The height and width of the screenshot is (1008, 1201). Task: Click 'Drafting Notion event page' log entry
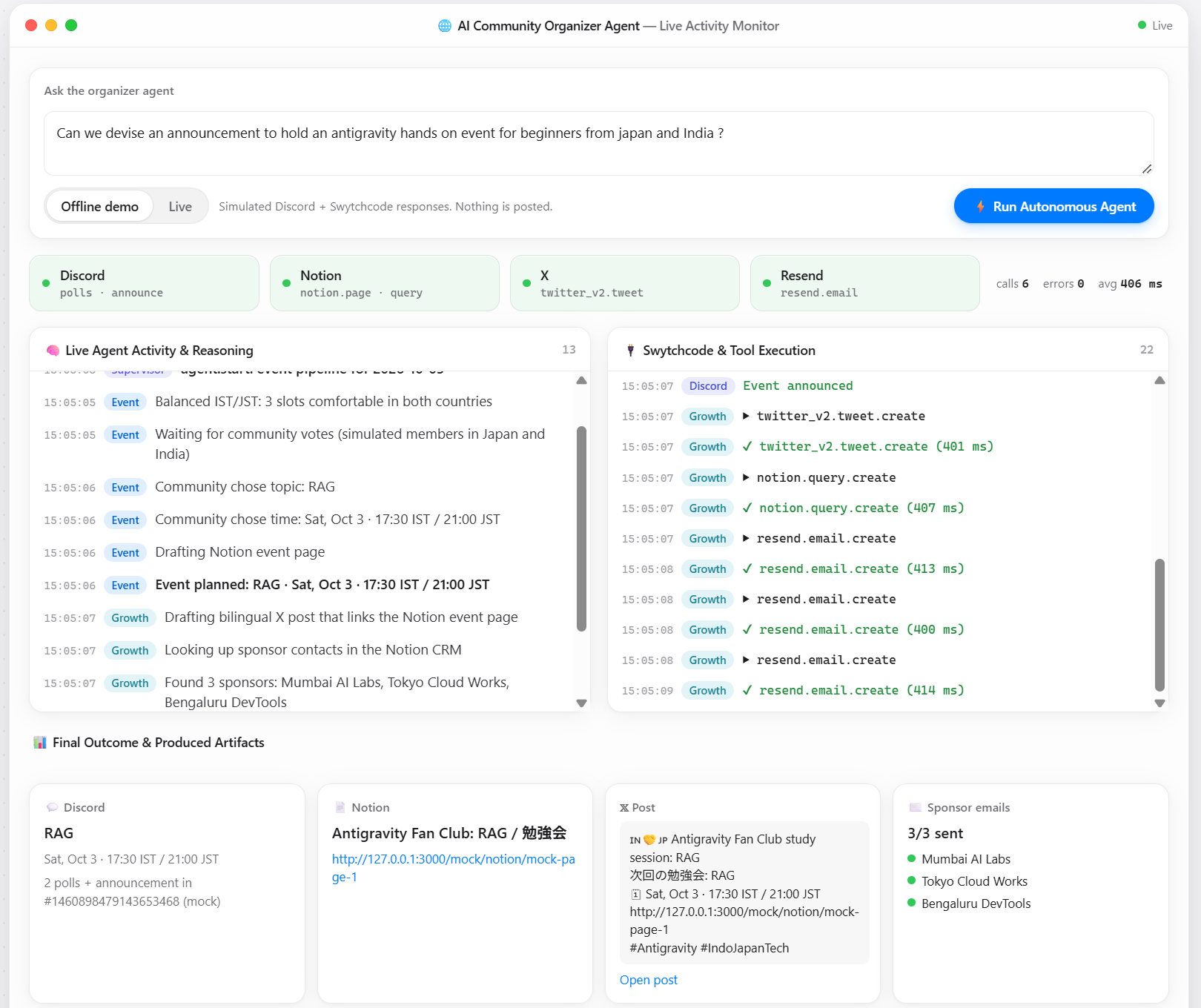click(239, 552)
